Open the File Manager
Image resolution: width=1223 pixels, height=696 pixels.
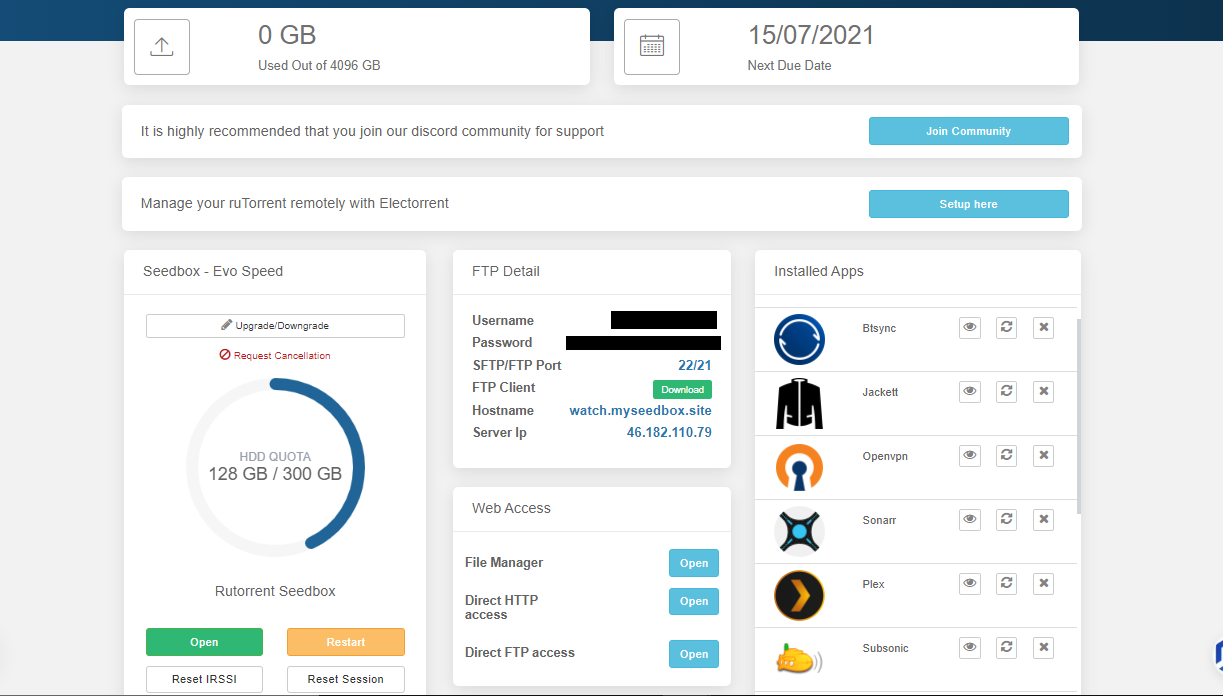(693, 563)
